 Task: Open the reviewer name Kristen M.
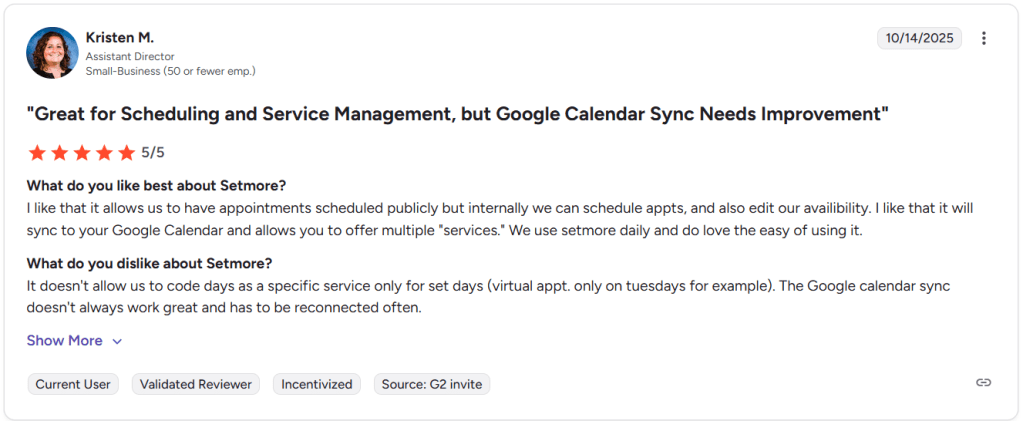click(118, 37)
